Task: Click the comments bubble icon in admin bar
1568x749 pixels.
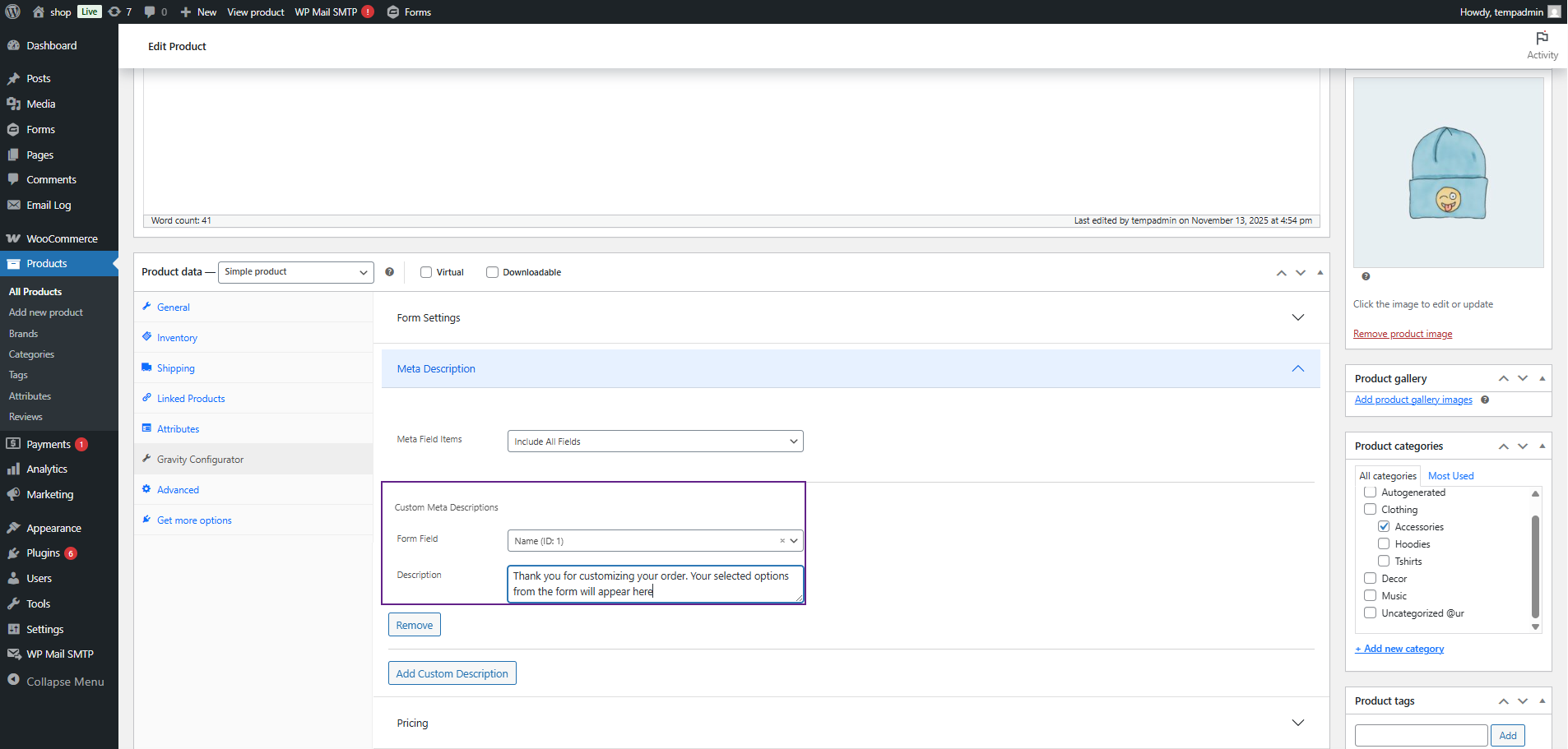Action: pyautogui.click(x=150, y=12)
